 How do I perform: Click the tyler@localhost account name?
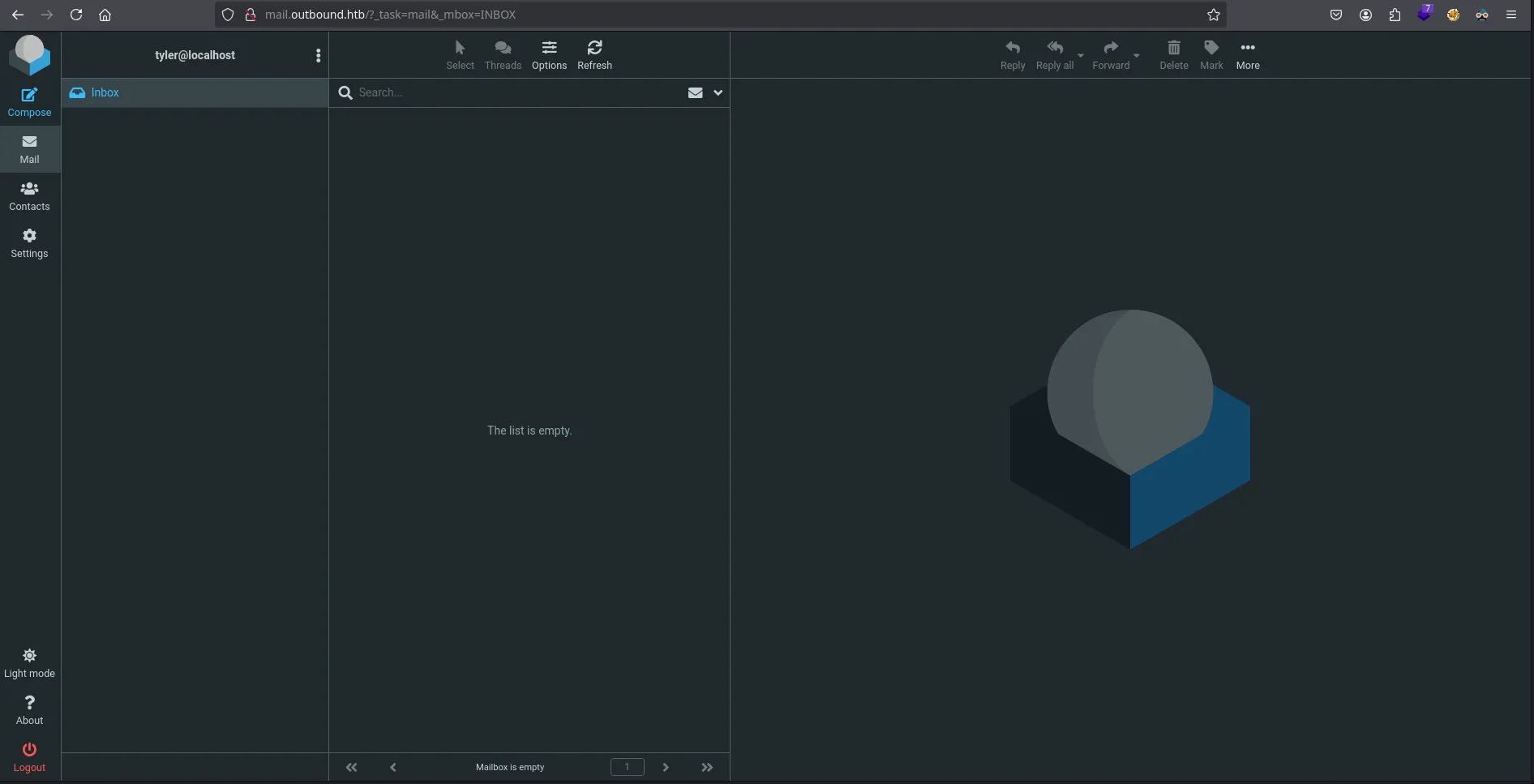tap(195, 55)
